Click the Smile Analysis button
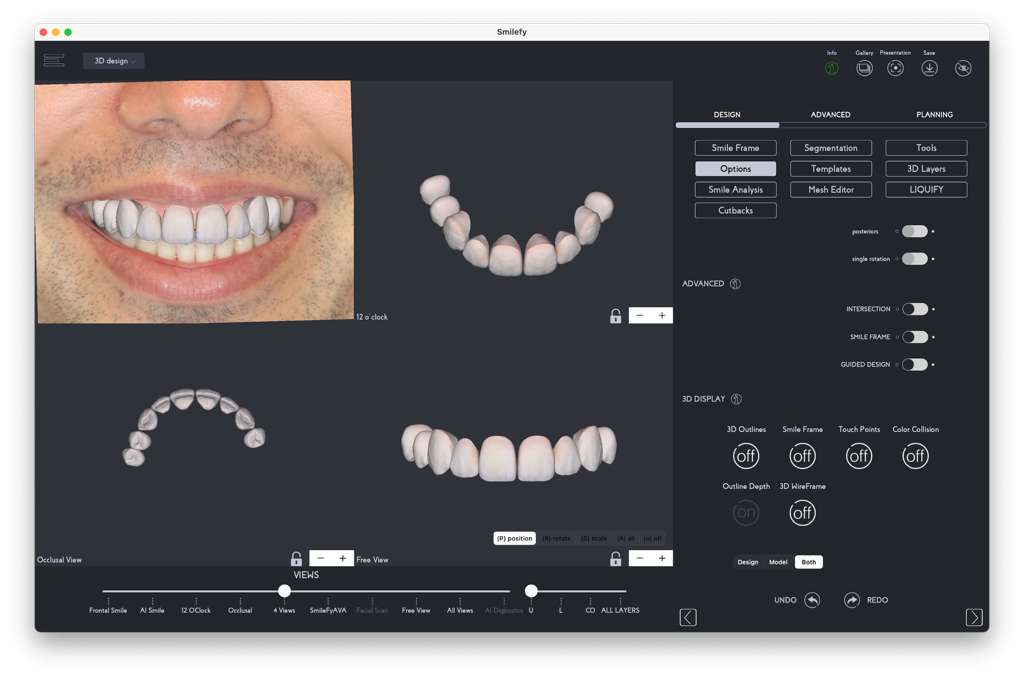 click(x=735, y=190)
